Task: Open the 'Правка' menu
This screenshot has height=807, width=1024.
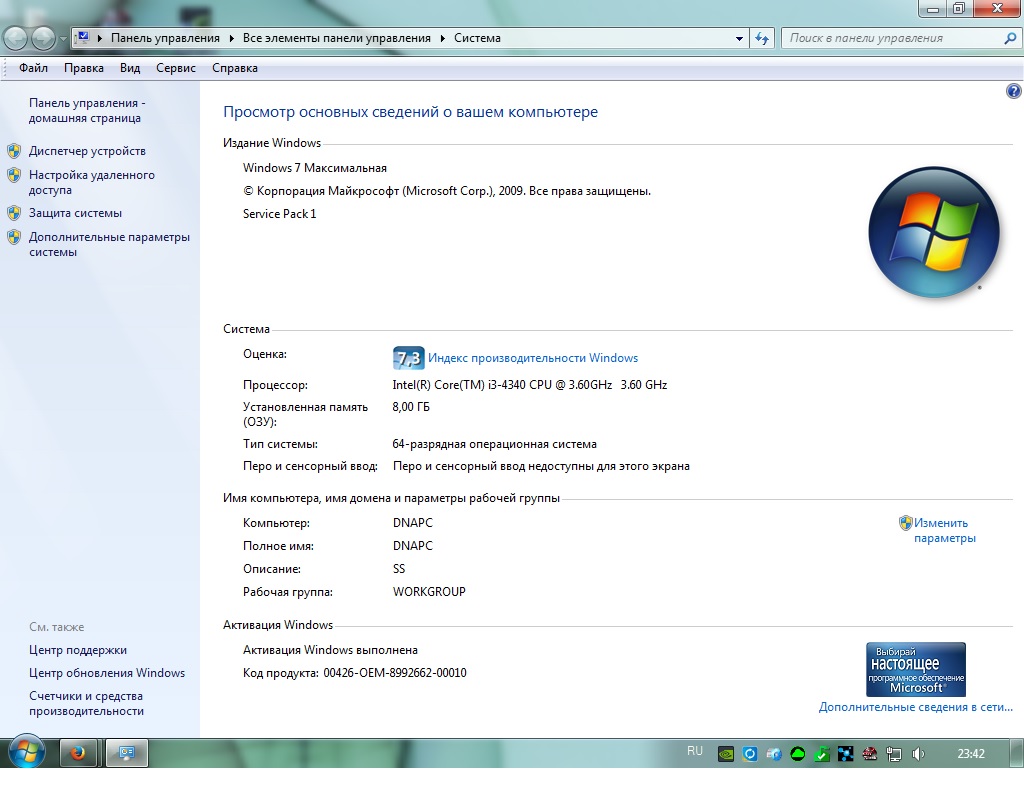Action: click(x=84, y=68)
